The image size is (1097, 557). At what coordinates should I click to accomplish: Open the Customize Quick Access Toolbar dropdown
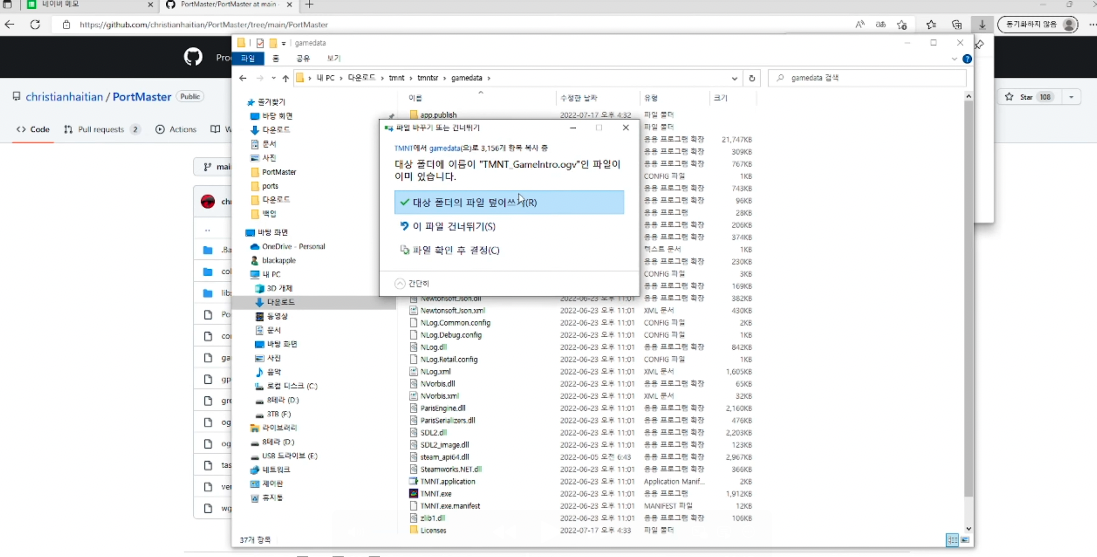(284, 43)
